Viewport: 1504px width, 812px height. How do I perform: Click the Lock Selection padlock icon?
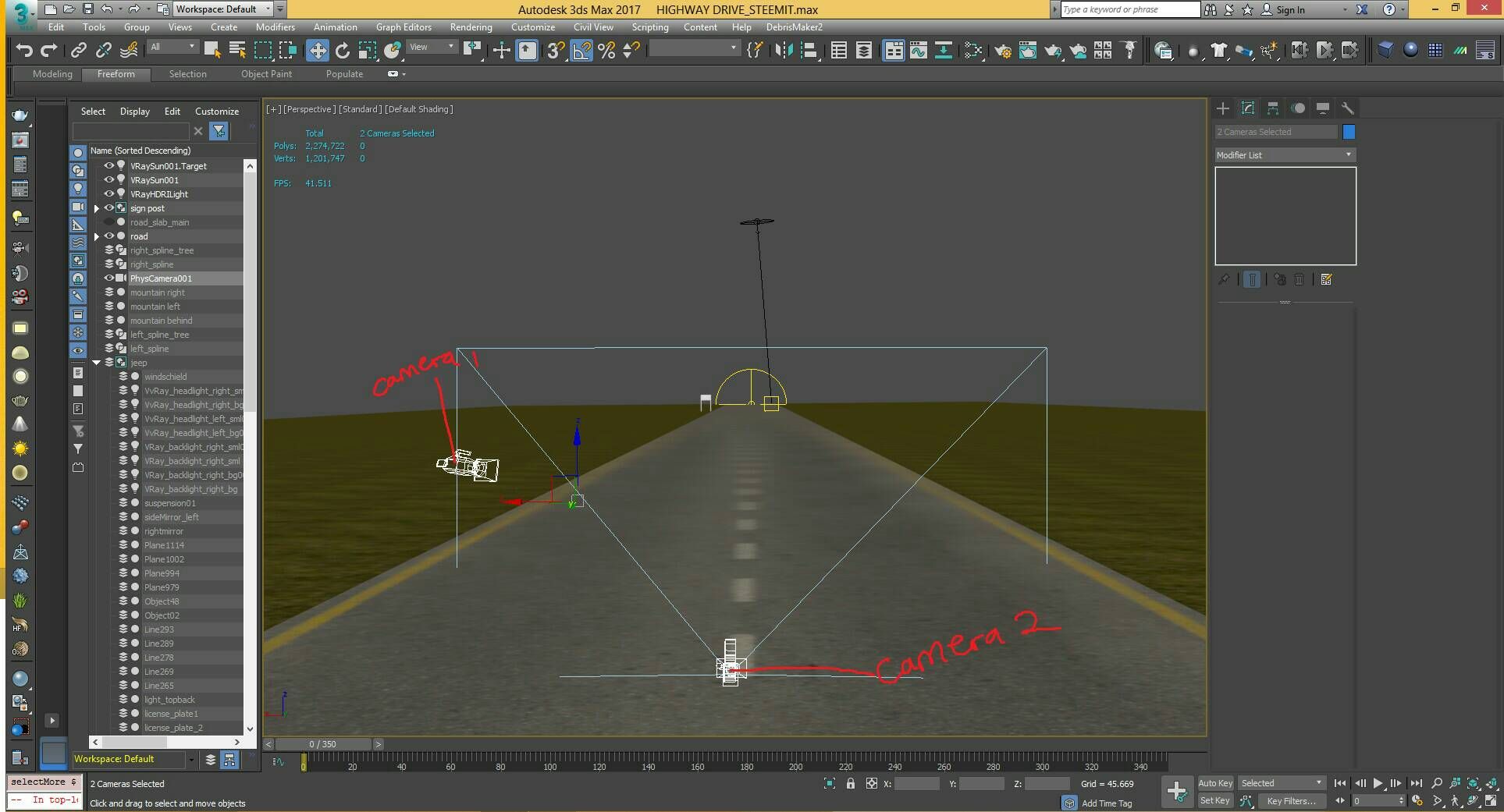(x=851, y=784)
